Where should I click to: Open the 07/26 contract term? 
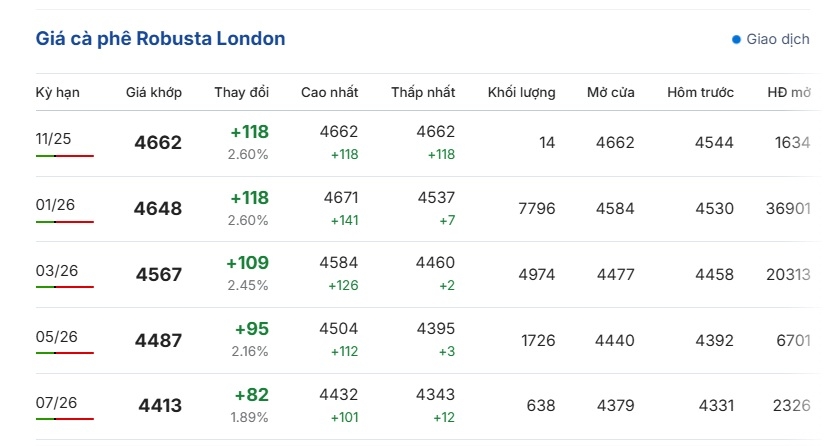pyautogui.click(x=56, y=402)
